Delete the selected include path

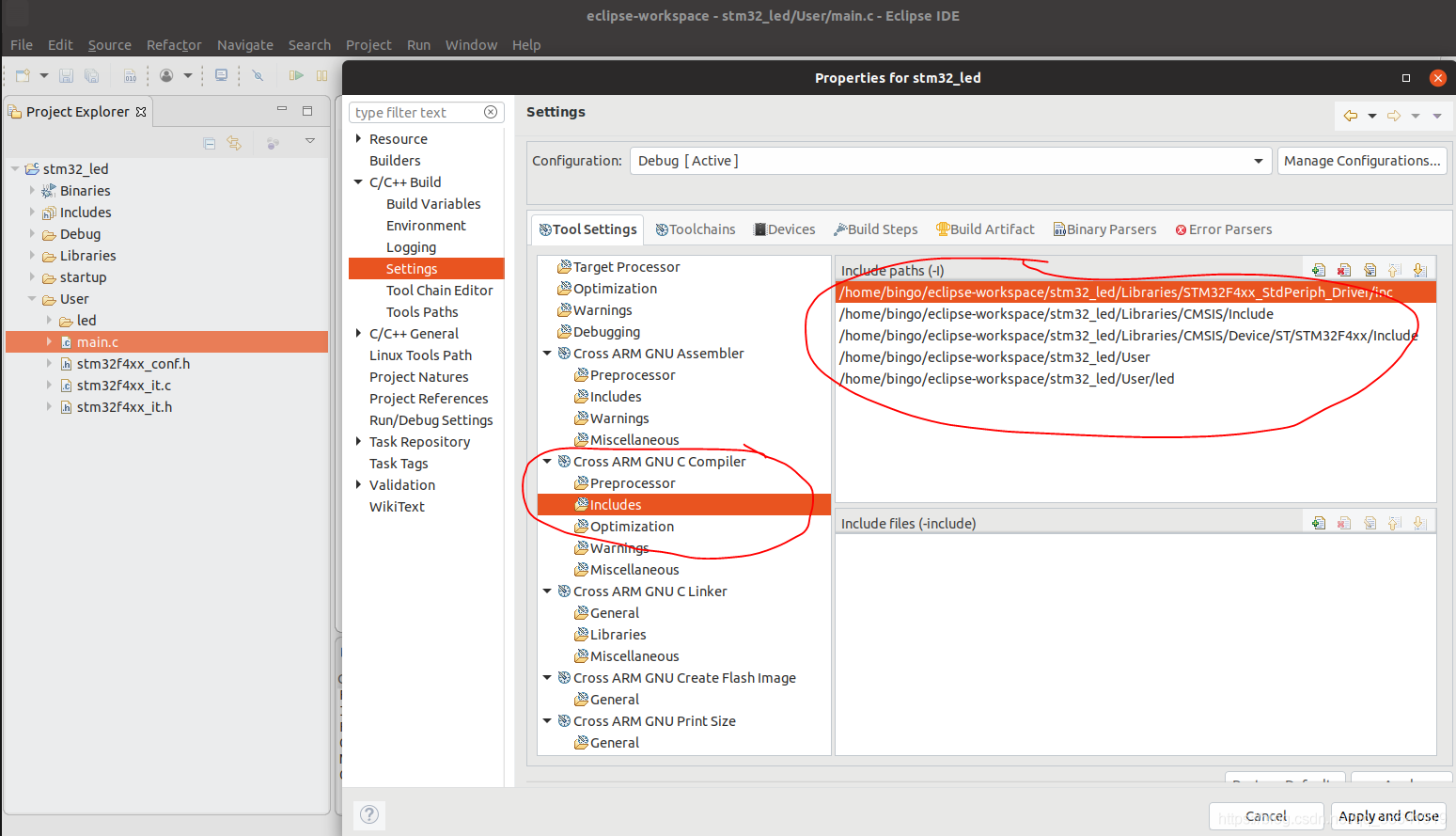point(1344,270)
